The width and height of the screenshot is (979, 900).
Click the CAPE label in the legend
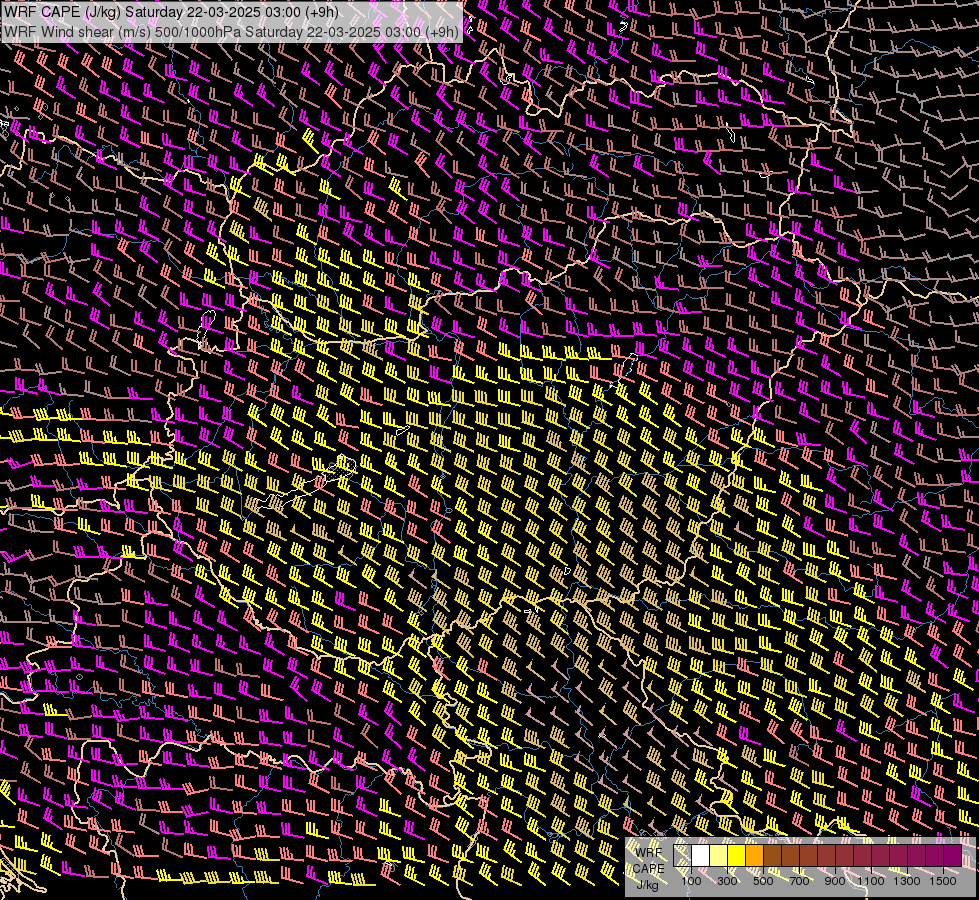pos(649,869)
